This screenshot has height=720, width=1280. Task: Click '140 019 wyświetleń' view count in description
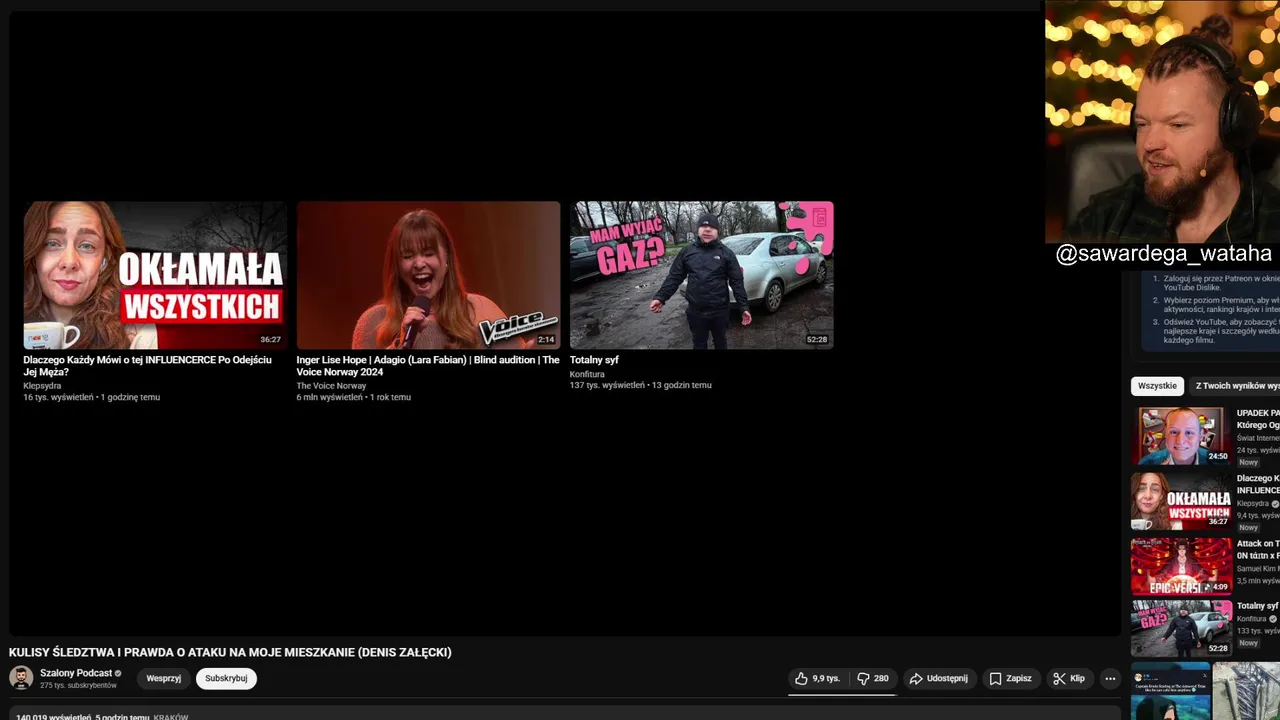pos(54,717)
